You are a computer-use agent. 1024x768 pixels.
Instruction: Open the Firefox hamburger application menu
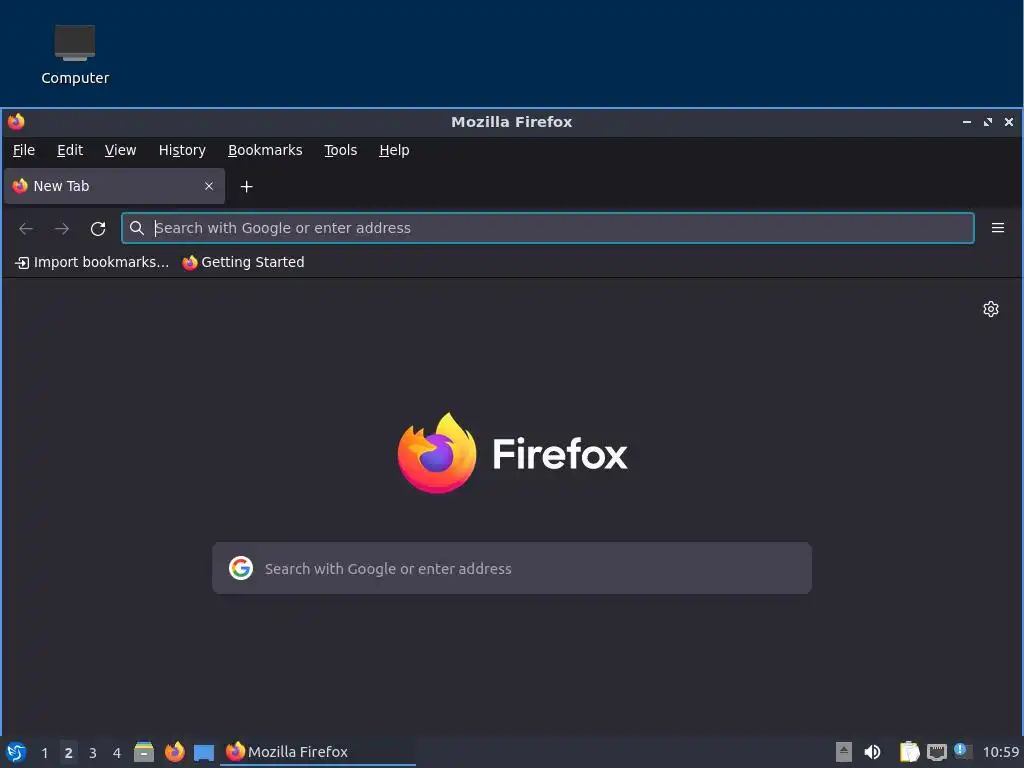998,228
